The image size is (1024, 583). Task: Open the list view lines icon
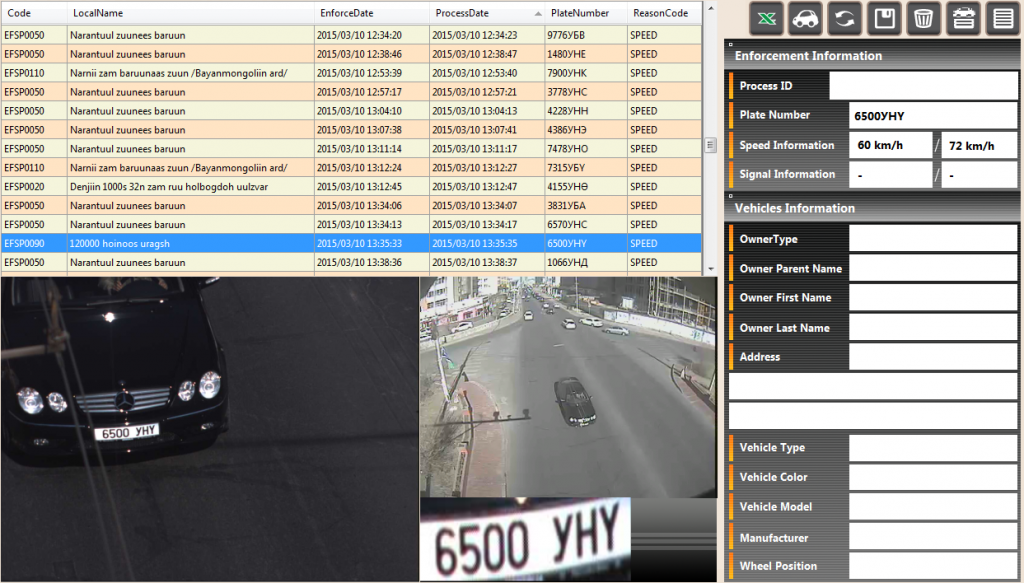1002,19
